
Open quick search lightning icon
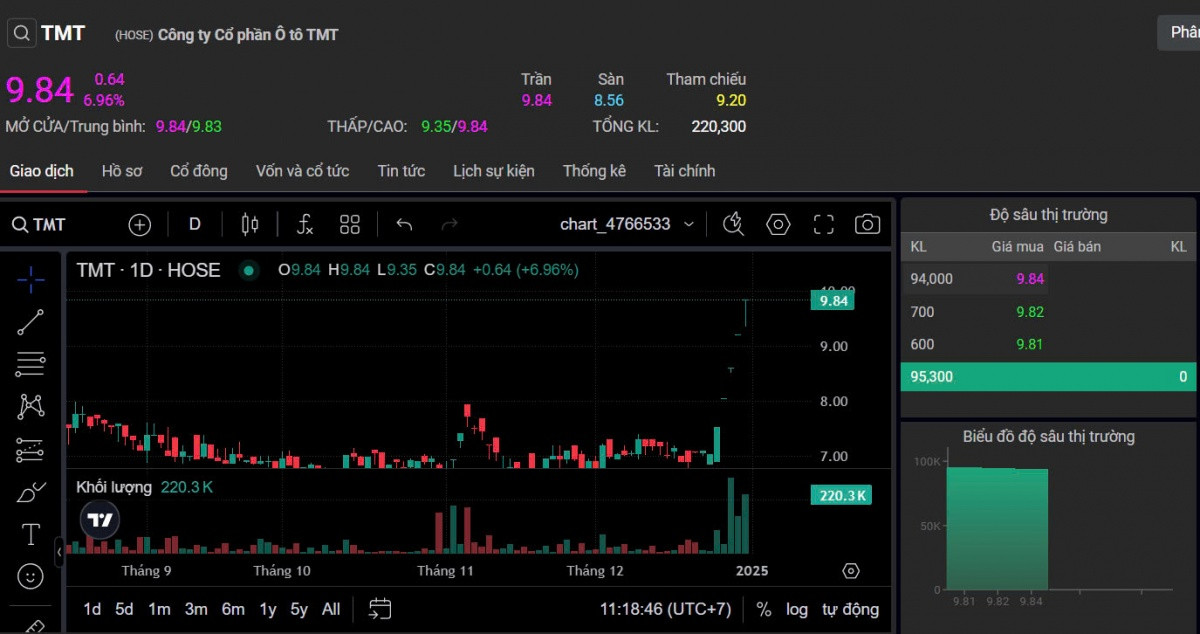[734, 224]
